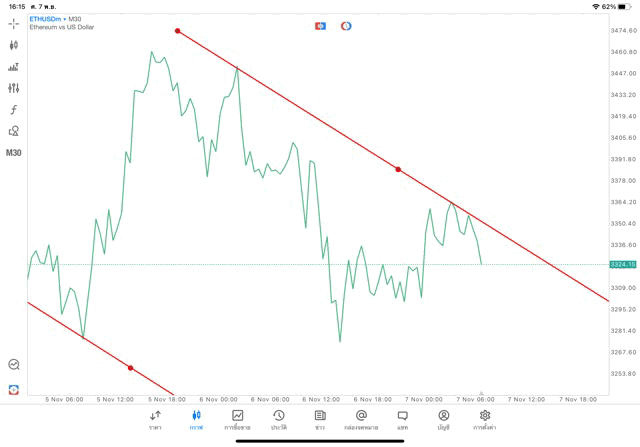Tap the red-blue trade panel icon
The width and height of the screenshot is (640, 447).
click(320, 26)
